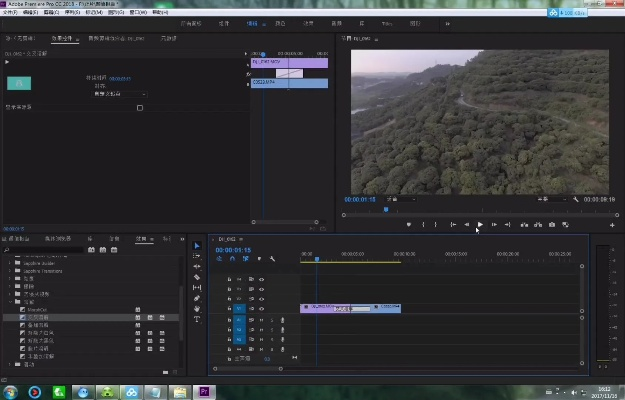Select the Selection tool arrow
The width and height of the screenshot is (625, 400).
[x=197, y=247]
